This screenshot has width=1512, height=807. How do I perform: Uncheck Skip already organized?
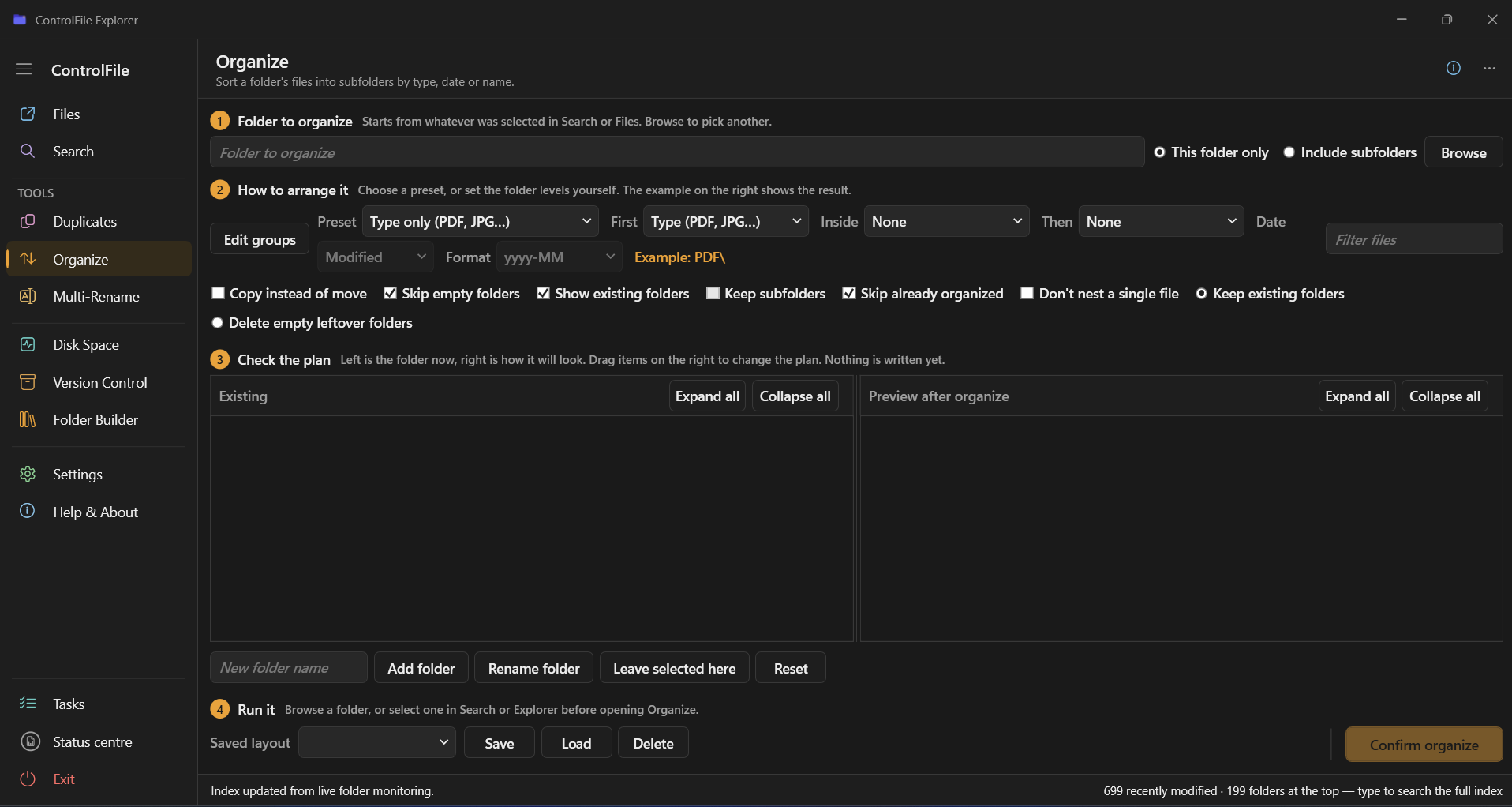(923, 294)
